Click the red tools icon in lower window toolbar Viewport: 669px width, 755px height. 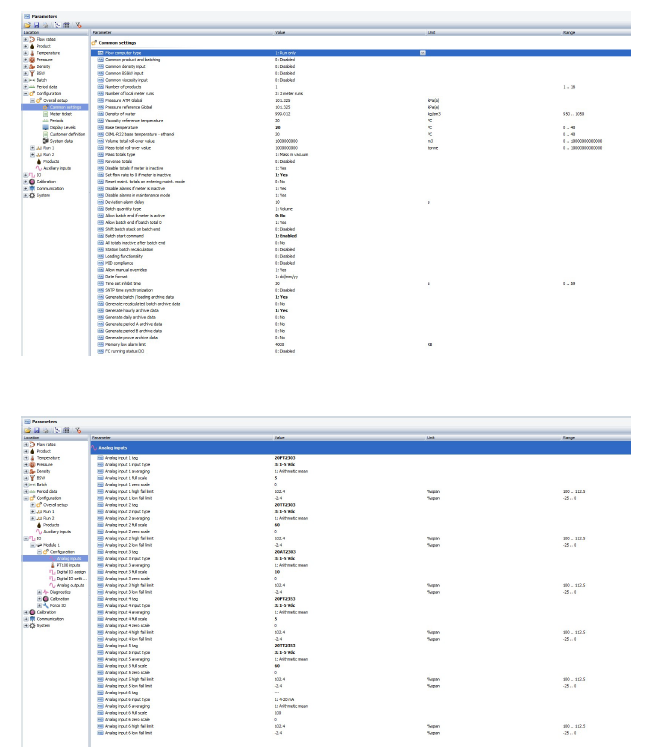coord(78,430)
